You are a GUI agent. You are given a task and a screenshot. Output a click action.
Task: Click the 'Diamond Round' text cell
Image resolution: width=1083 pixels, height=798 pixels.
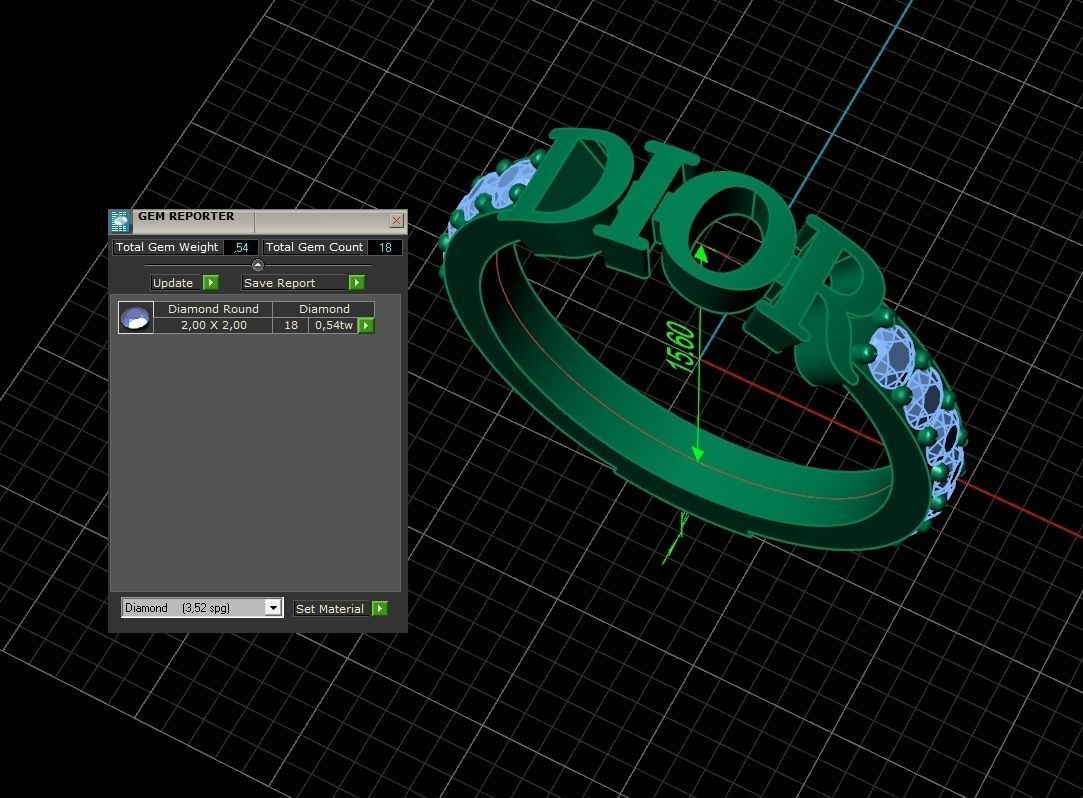(x=213, y=309)
